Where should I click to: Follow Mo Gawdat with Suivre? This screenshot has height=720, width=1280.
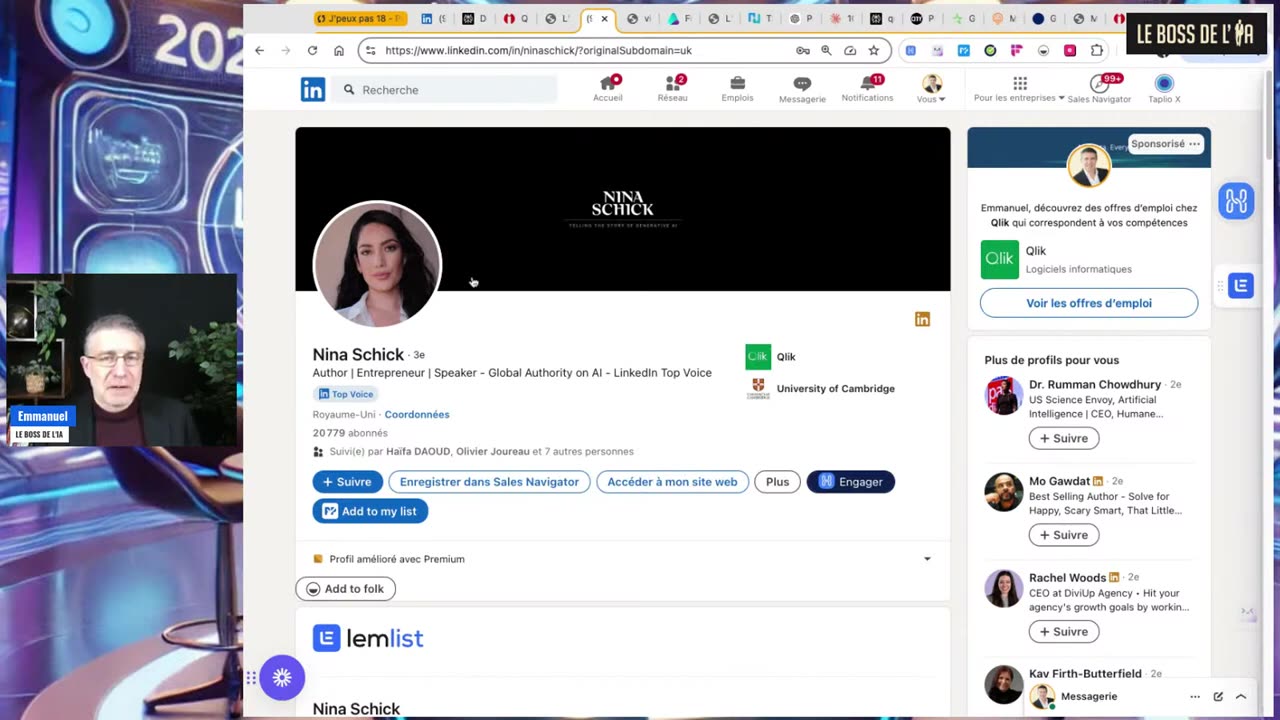(1063, 535)
